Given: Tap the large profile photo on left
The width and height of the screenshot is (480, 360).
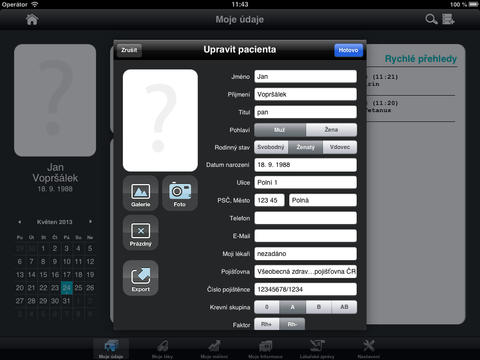Looking at the screenshot, I should click(55, 100).
